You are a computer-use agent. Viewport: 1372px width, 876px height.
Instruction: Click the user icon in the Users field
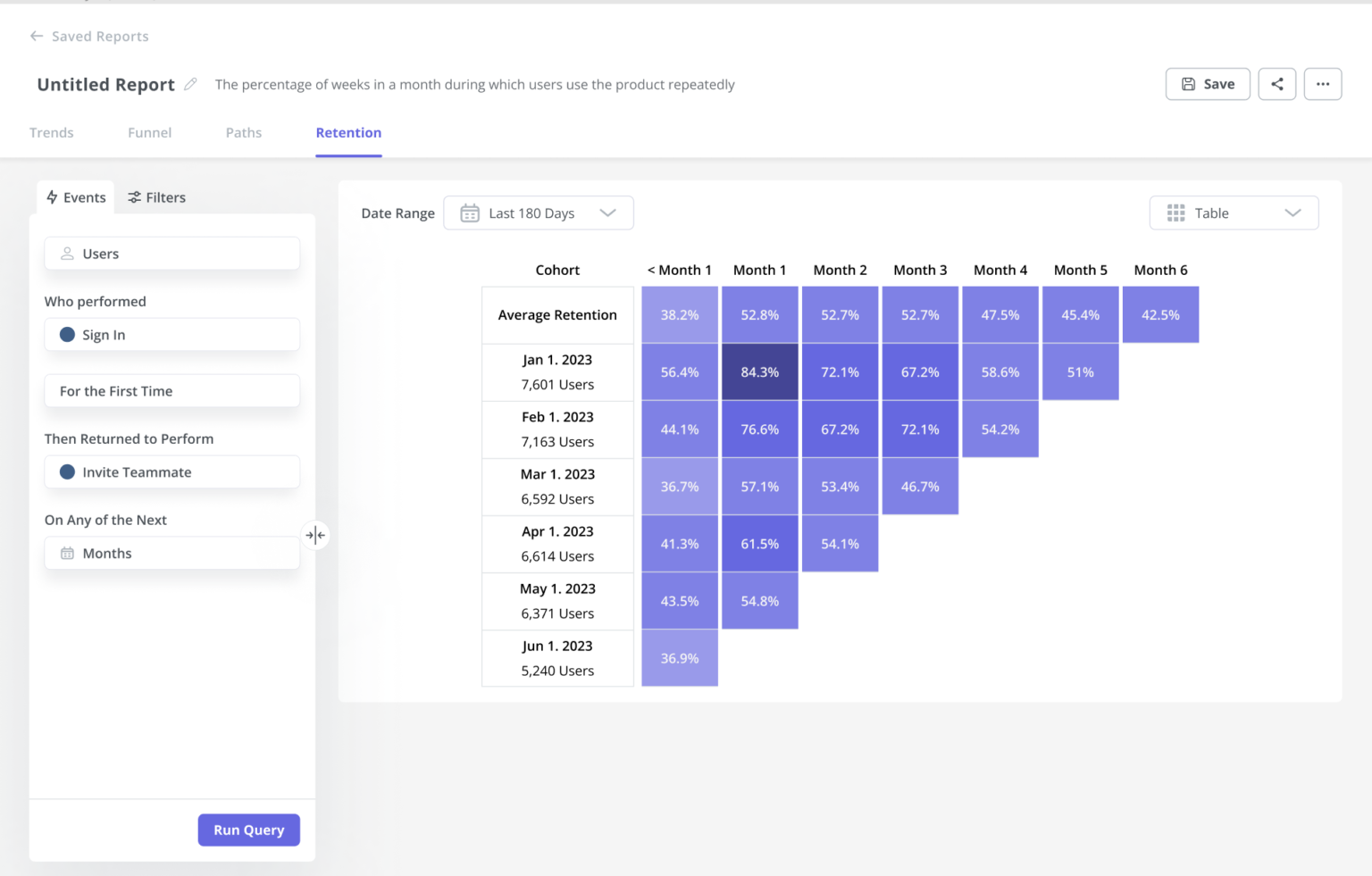click(x=67, y=253)
